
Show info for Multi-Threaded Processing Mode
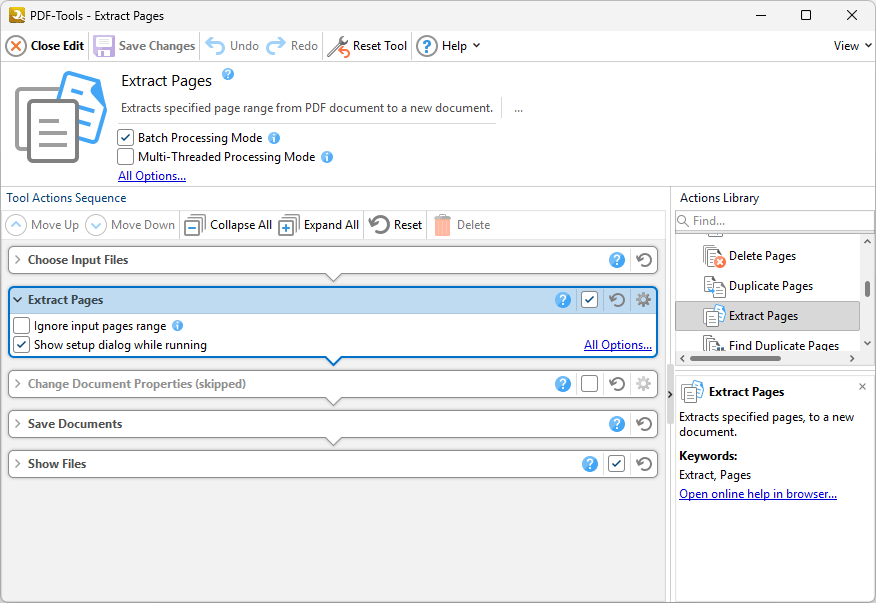click(x=327, y=157)
